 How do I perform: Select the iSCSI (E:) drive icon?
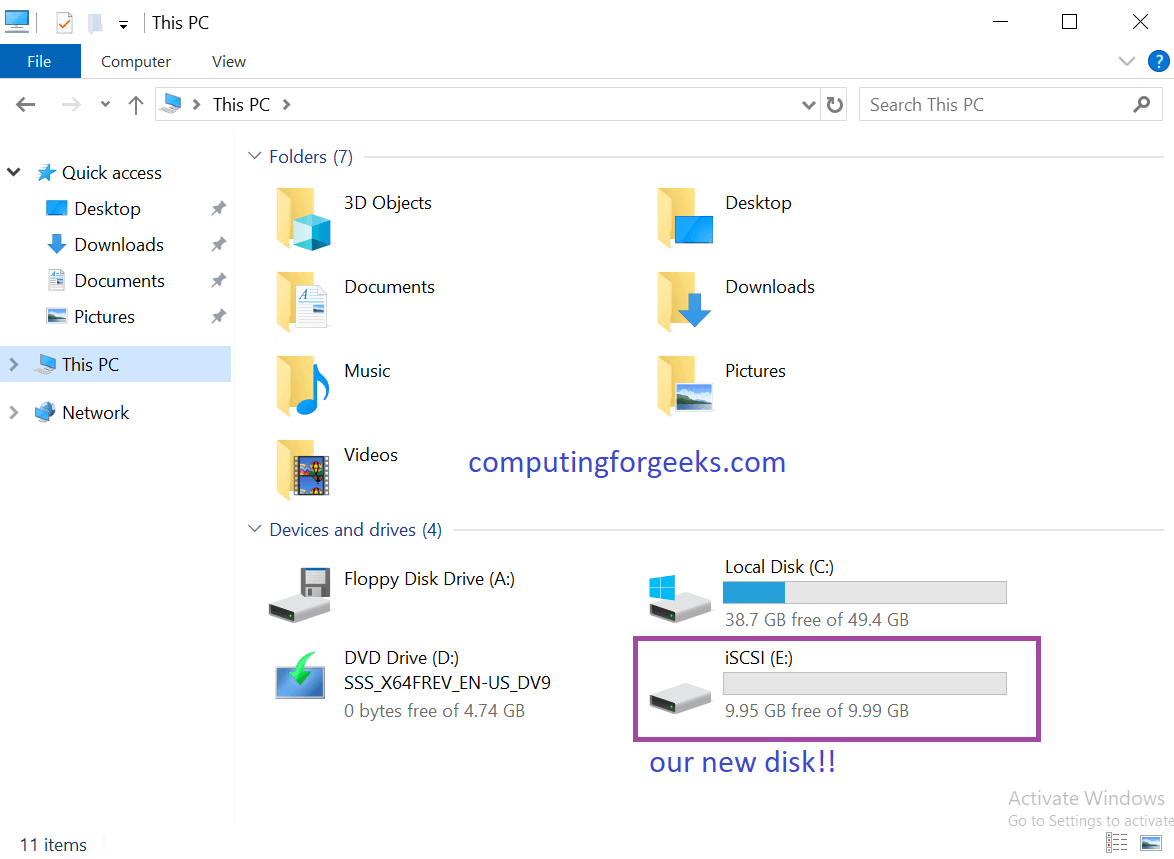(x=680, y=698)
